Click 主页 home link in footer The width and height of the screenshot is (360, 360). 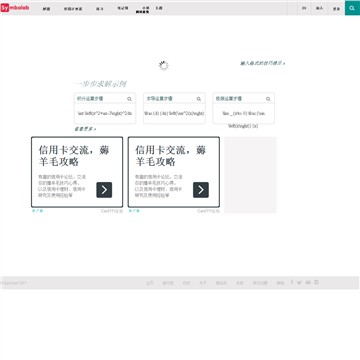(x=149, y=283)
